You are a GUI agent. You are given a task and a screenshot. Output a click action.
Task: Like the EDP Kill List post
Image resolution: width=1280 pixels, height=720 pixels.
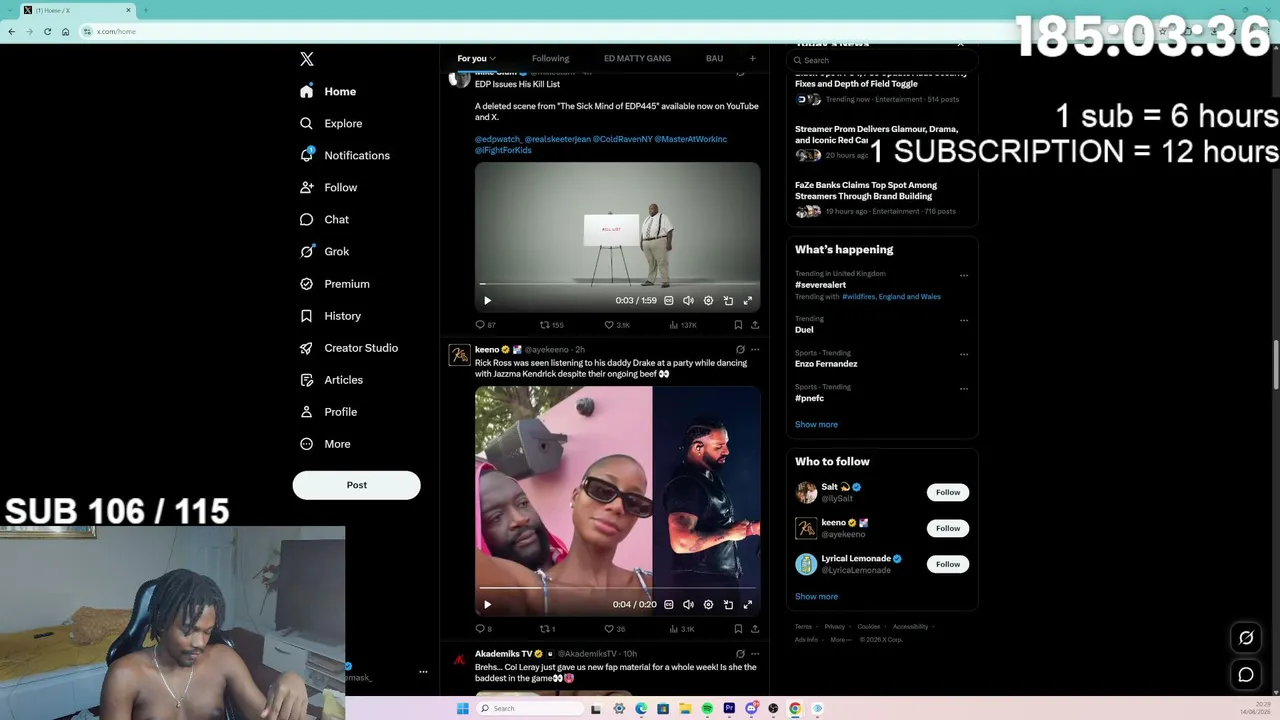617,325
